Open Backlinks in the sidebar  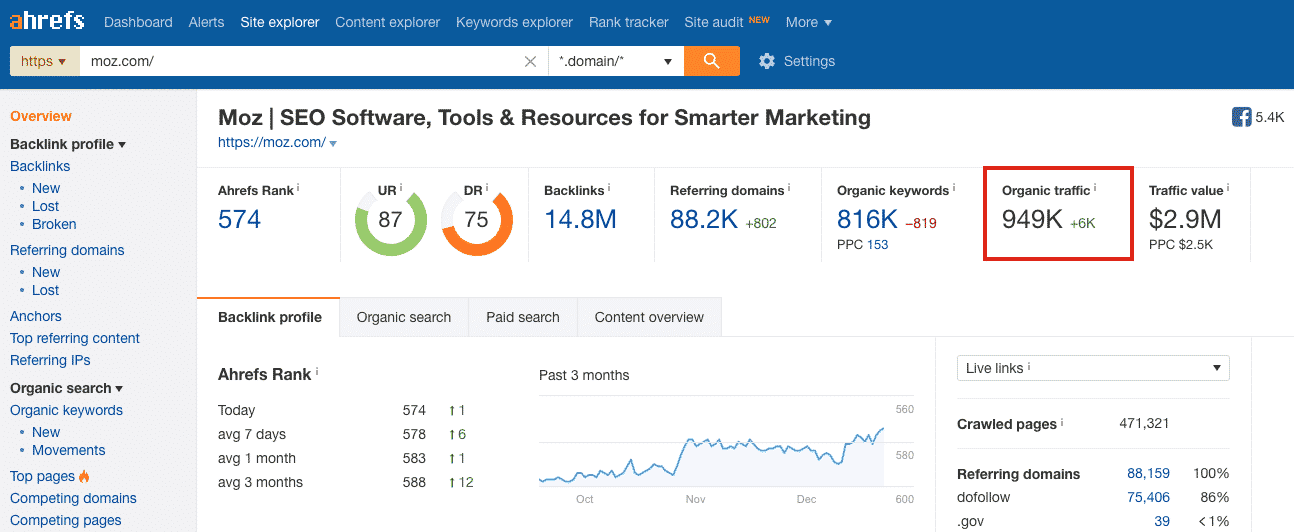pyautogui.click(x=40, y=166)
